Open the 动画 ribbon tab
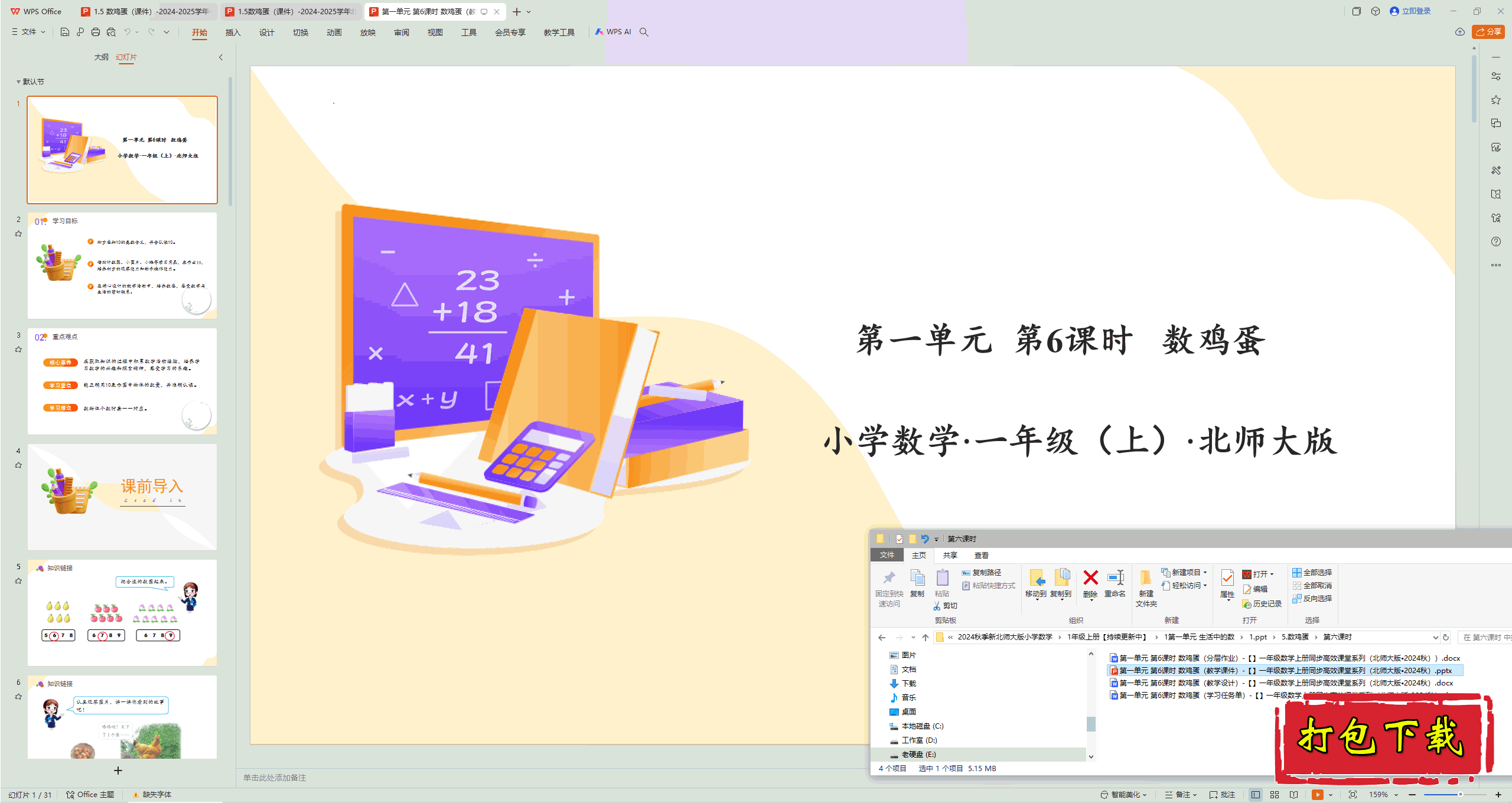This screenshot has width=1512, height=803. [334, 32]
